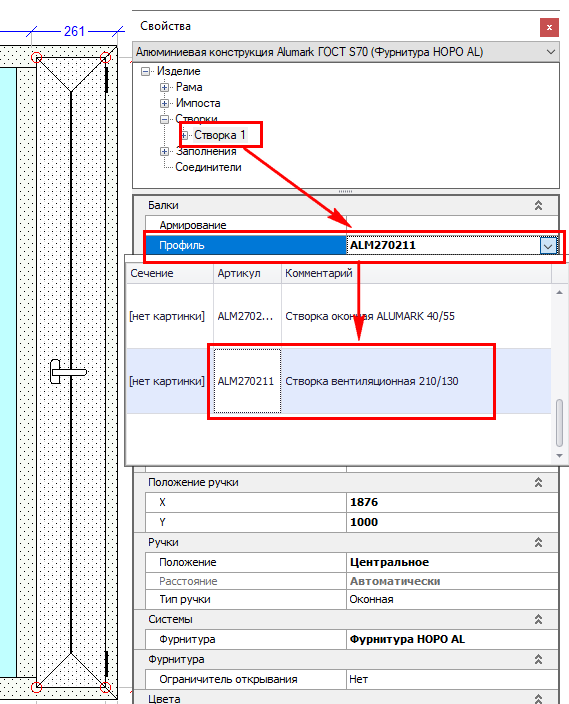The width and height of the screenshot is (569, 704).
Task: Click the window handle in drawing
Action: click(67, 371)
